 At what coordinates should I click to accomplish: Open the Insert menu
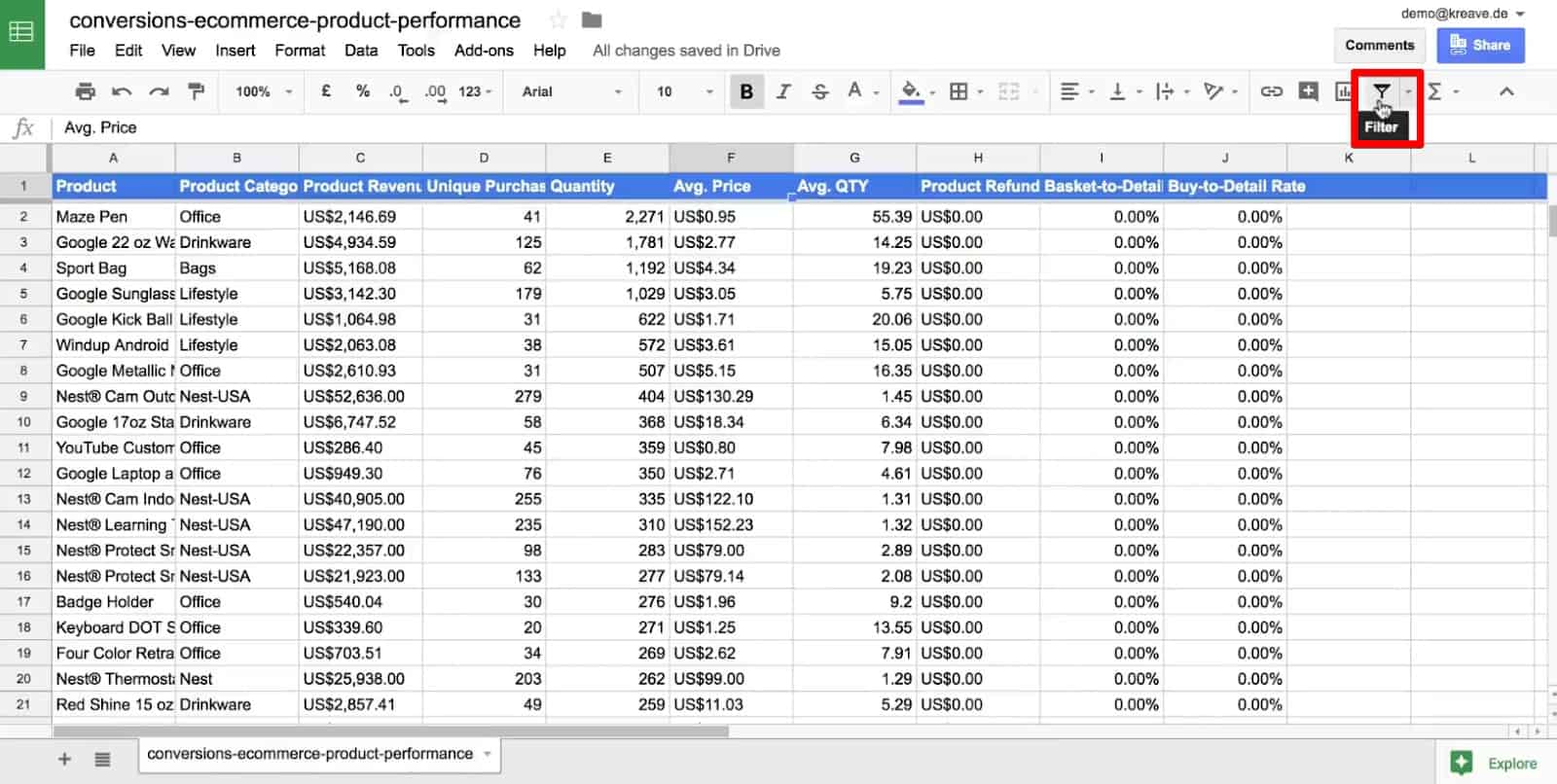(235, 51)
